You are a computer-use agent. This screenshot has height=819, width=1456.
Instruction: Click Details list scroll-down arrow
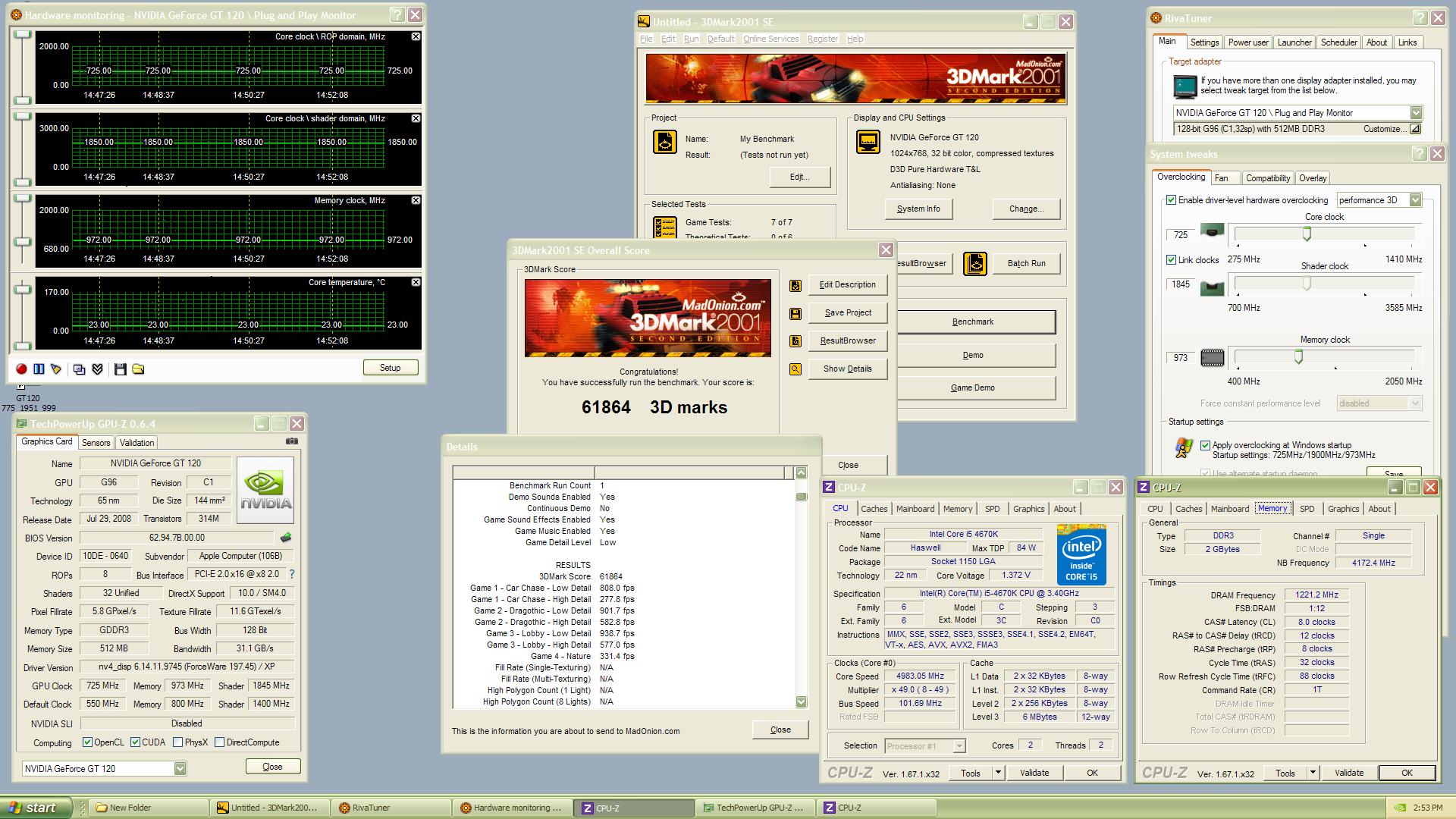(x=801, y=702)
